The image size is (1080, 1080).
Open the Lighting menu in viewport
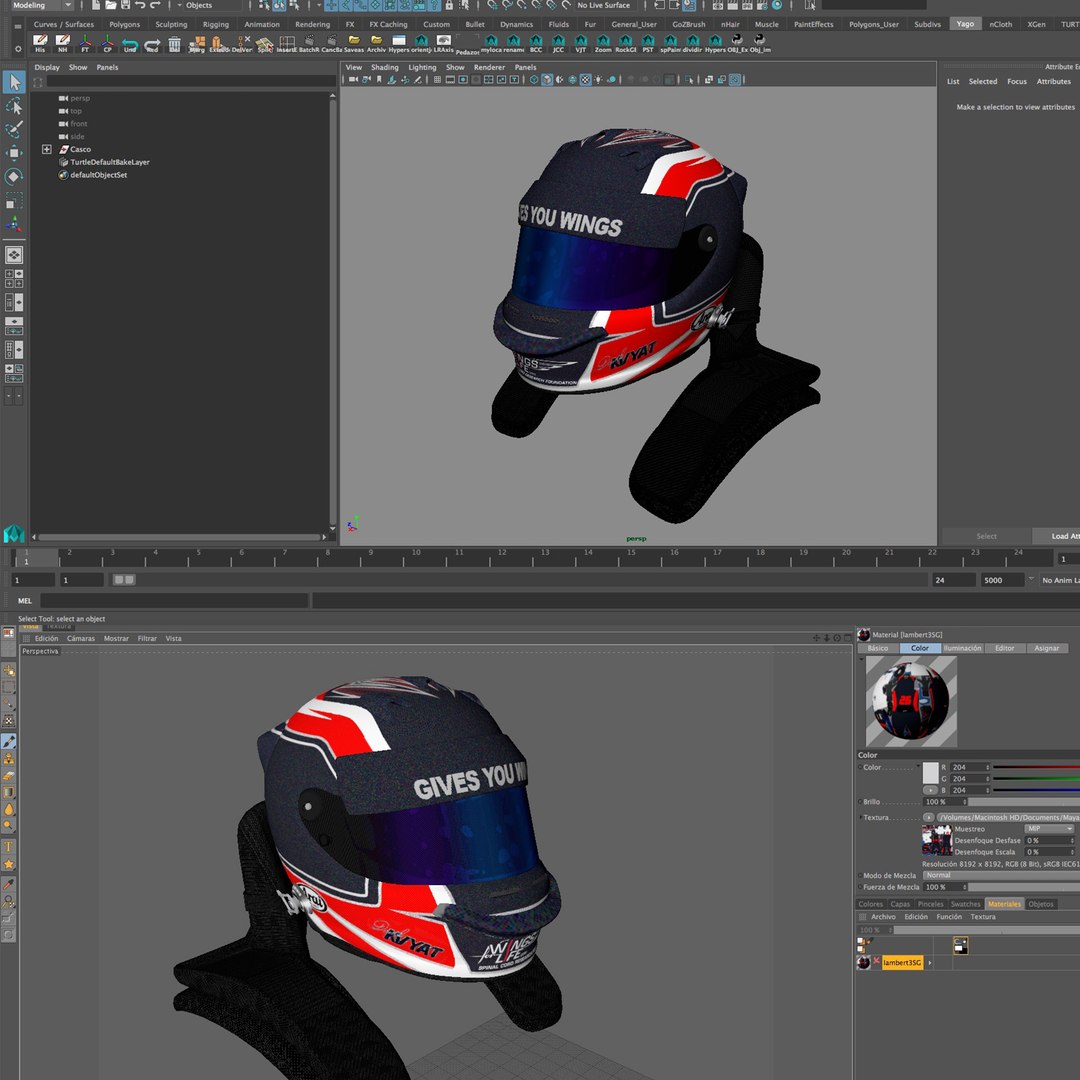point(422,68)
